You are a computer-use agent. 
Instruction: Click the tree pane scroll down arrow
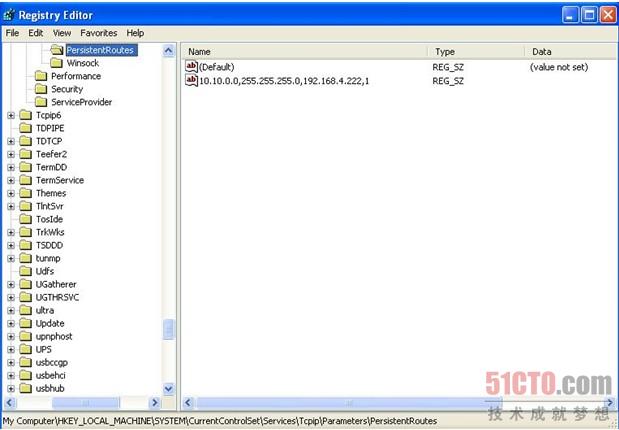169,389
